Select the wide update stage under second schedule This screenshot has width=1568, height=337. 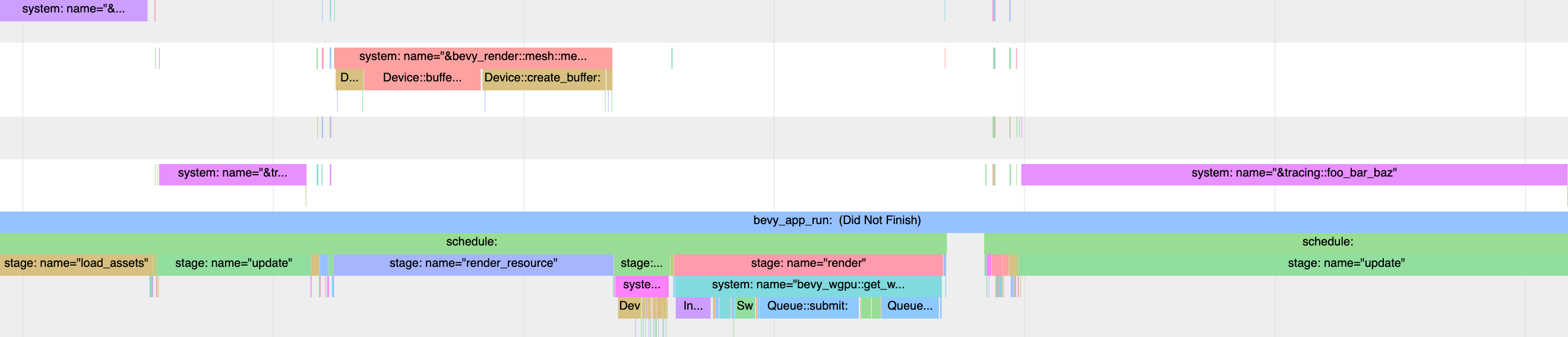tap(1345, 263)
